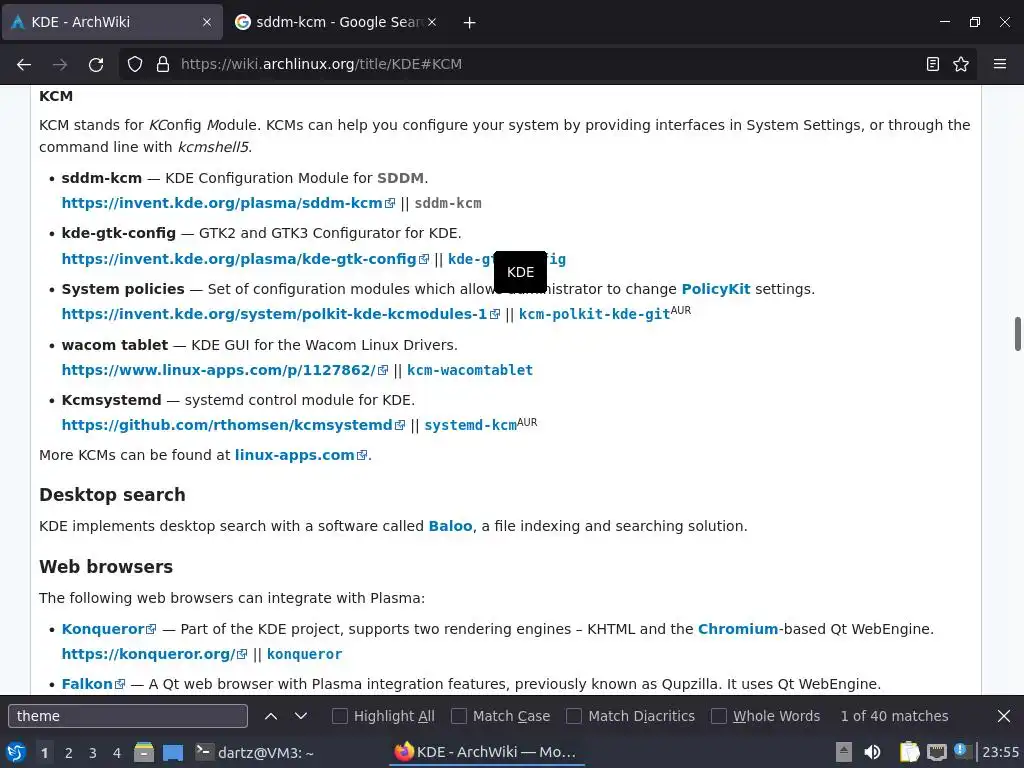Toggle Whole Words checkbox
The width and height of the screenshot is (1024, 768).
(x=718, y=716)
